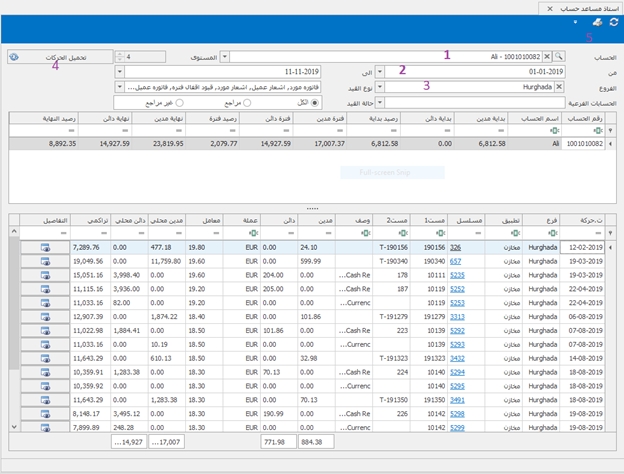Click the account search magnifier icon
The width and height of the screenshot is (624, 474).
tap(559, 57)
